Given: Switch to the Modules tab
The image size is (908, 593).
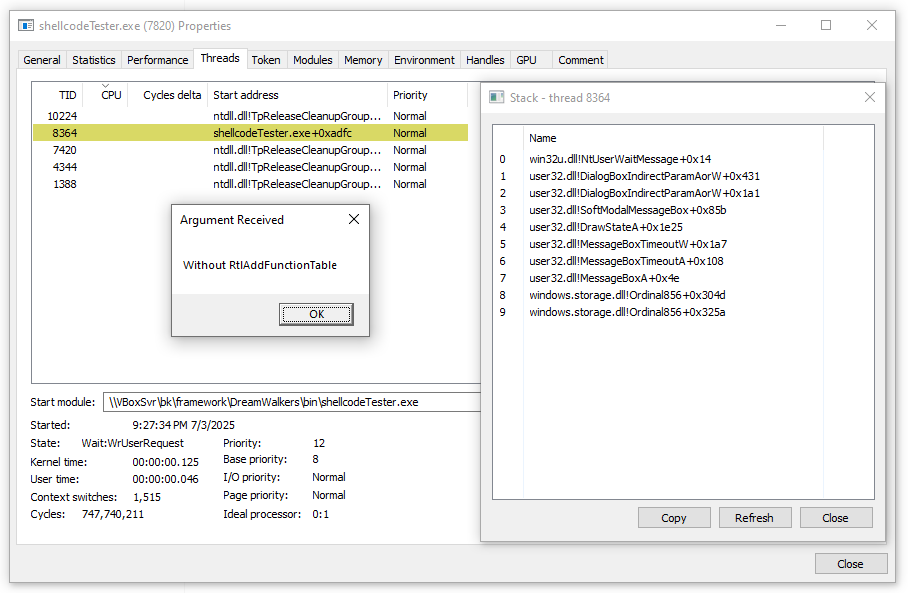Looking at the screenshot, I should point(312,59).
